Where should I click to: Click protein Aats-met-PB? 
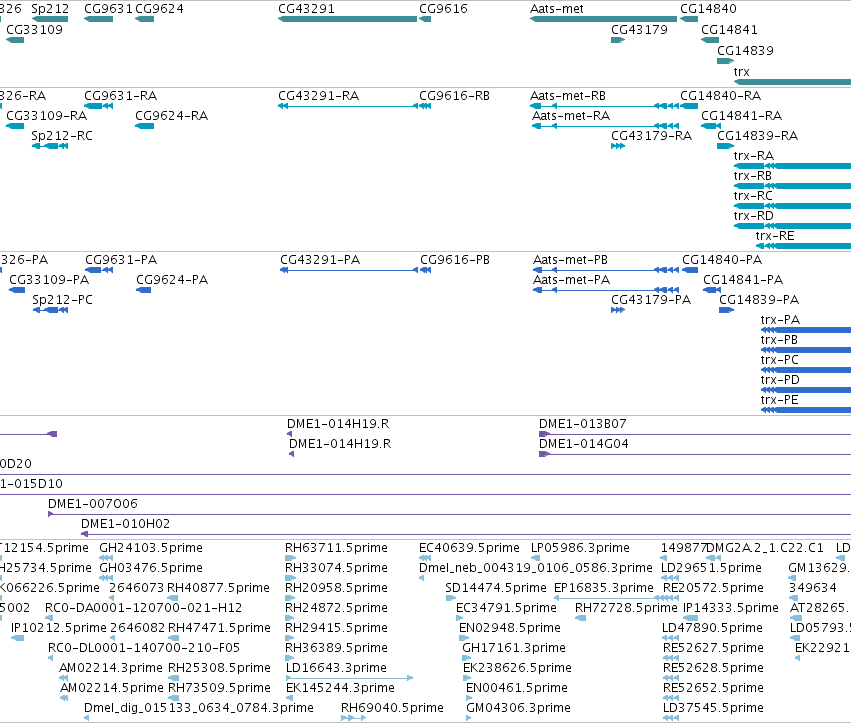click(x=570, y=259)
